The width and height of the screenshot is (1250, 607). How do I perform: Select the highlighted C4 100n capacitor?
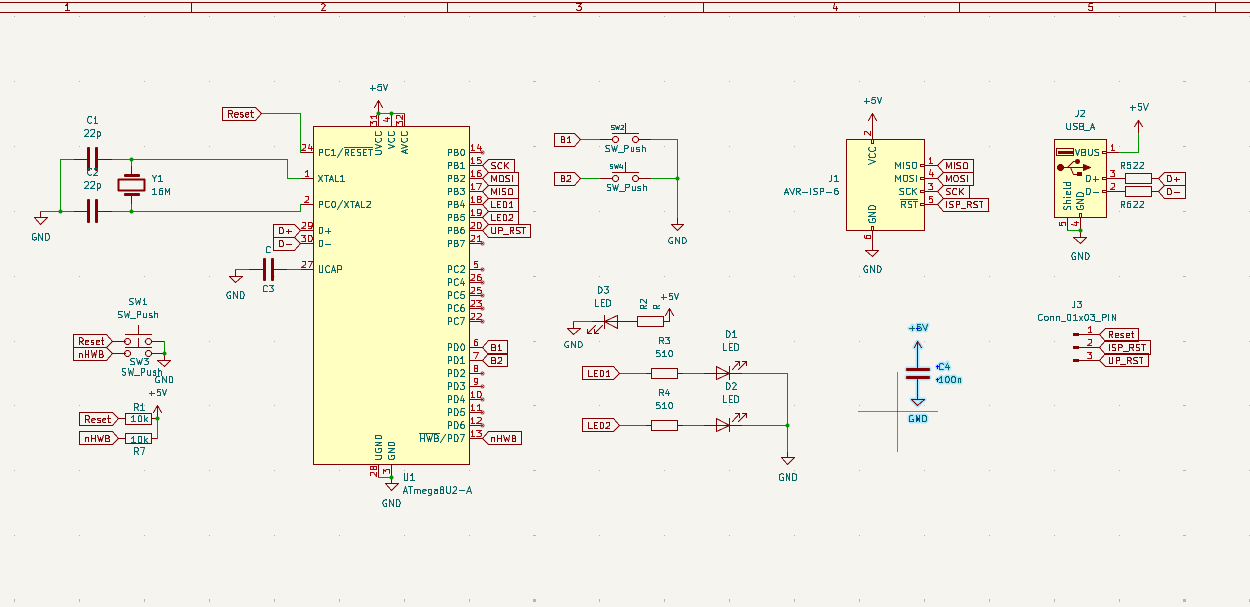click(x=918, y=373)
